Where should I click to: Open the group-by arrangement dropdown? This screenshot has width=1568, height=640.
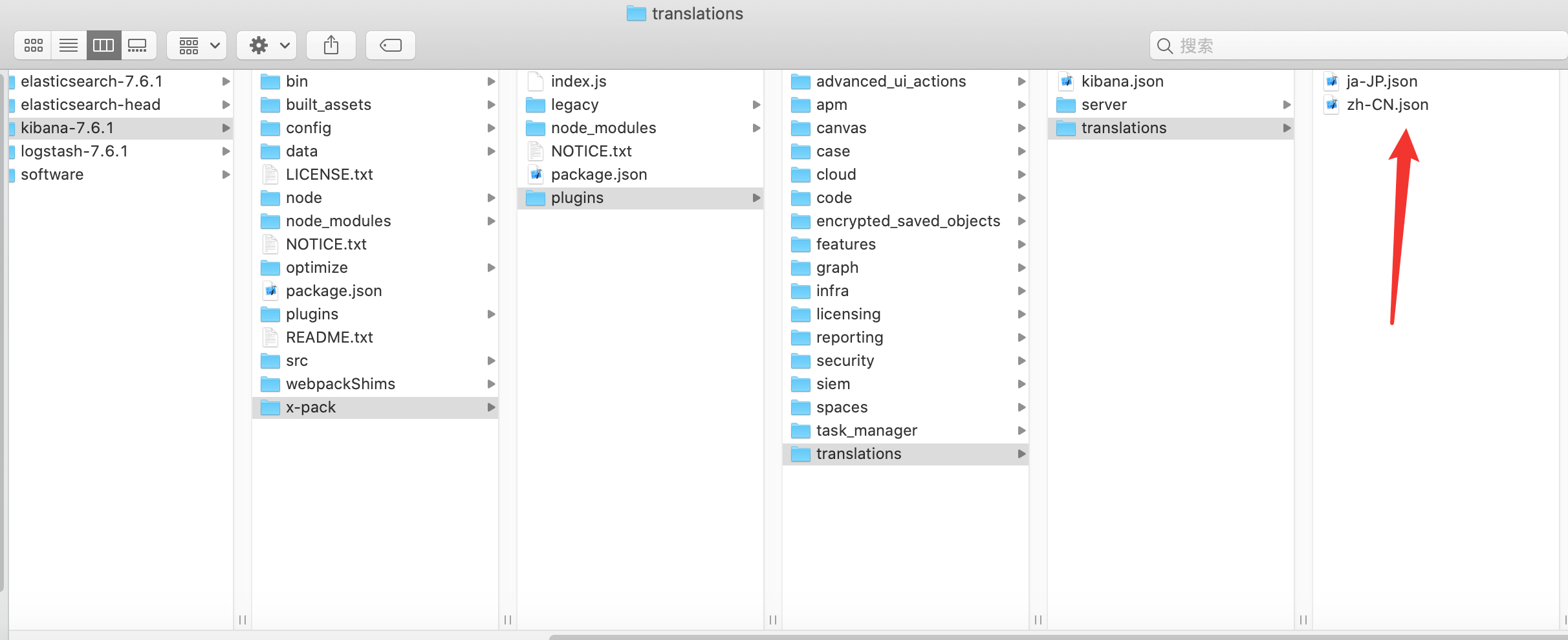coord(197,45)
